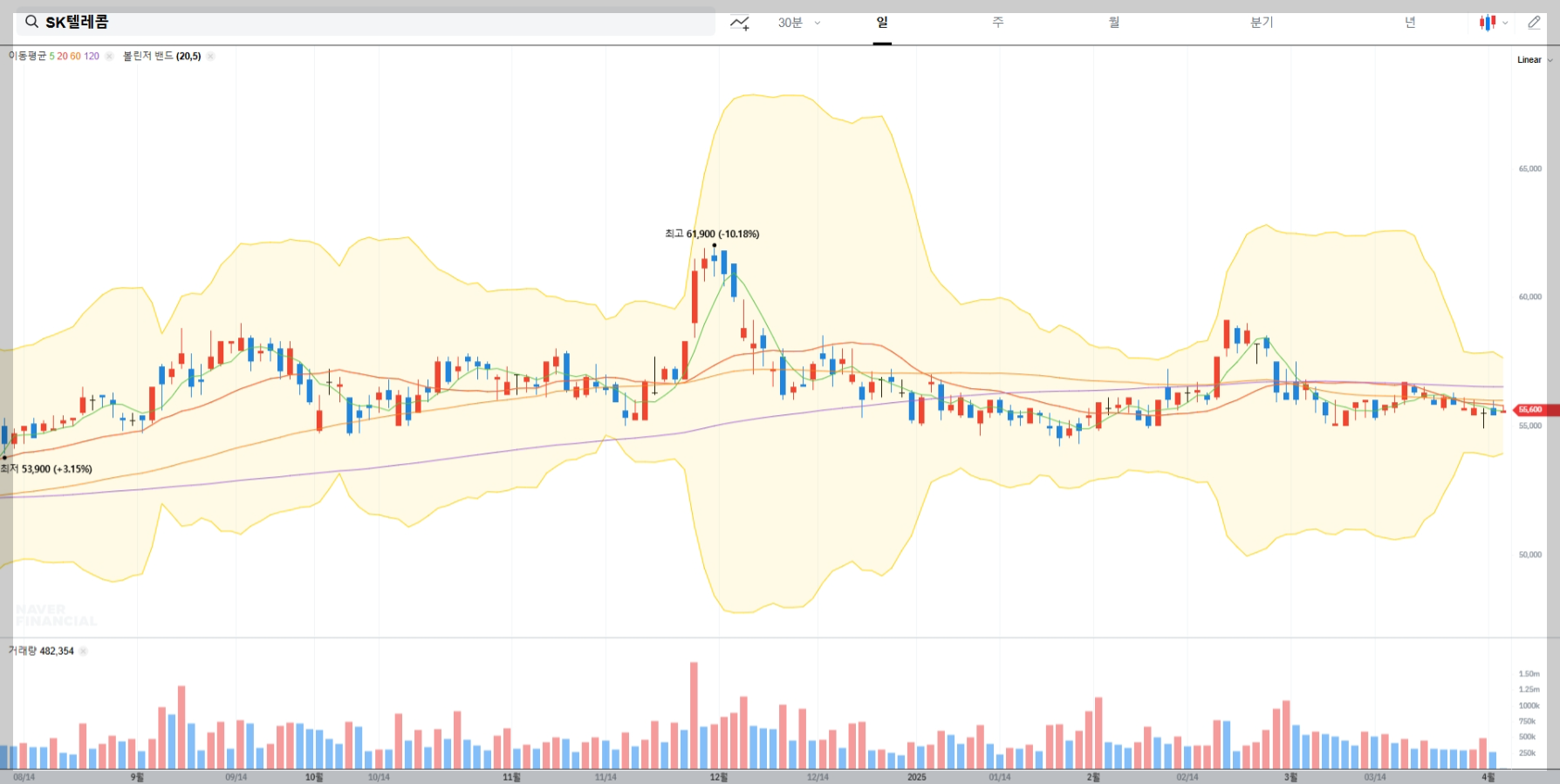The width and height of the screenshot is (1560, 784).
Task: Click the 최저 53,900 low marker label
Action: tap(46, 469)
